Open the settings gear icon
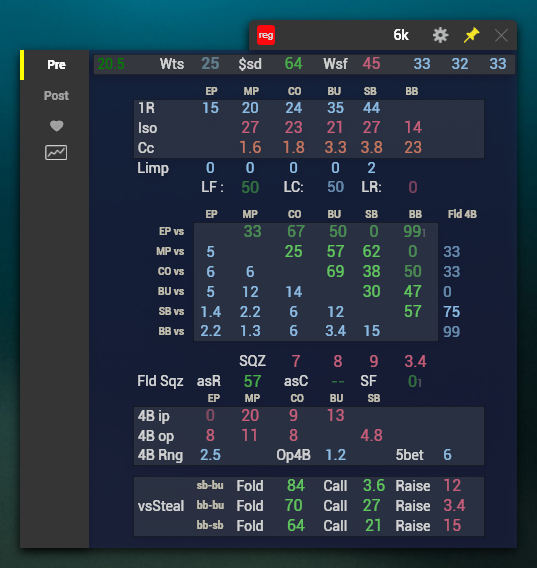537x568 pixels. (440, 35)
